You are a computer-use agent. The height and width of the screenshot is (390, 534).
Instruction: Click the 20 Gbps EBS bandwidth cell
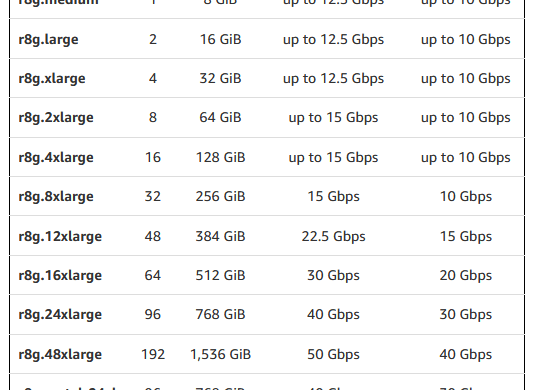tap(466, 276)
